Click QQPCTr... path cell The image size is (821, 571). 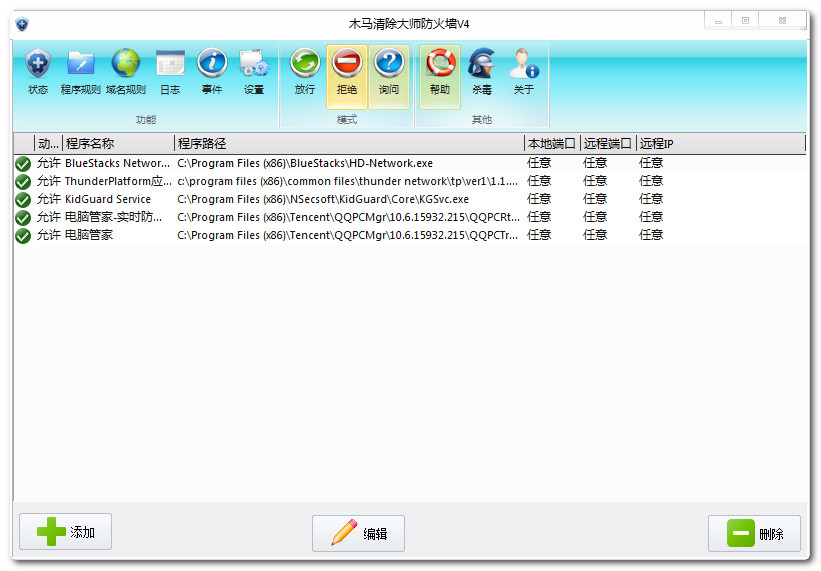click(348, 235)
